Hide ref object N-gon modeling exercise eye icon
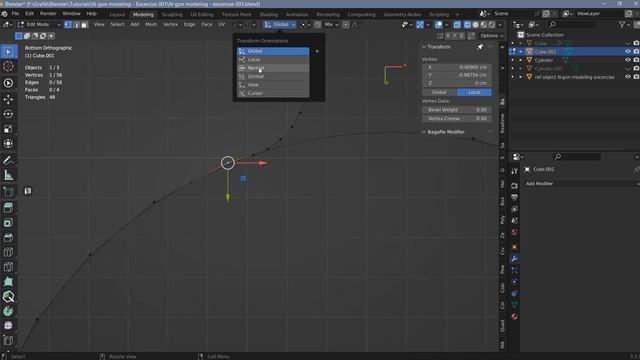The width and height of the screenshot is (640, 360). pyautogui.click(x=628, y=77)
